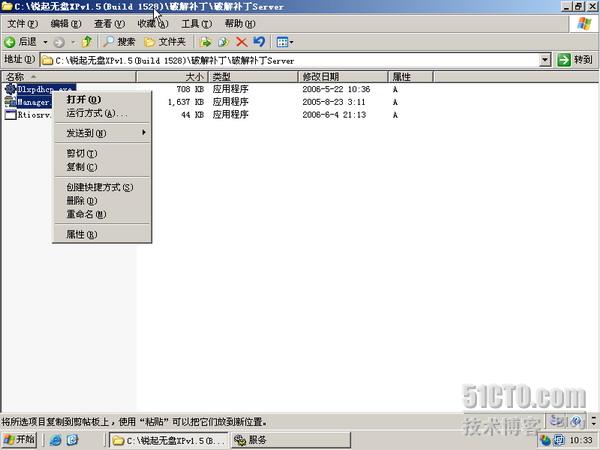Click the date 2006-5-22 10:36

coord(336,89)
